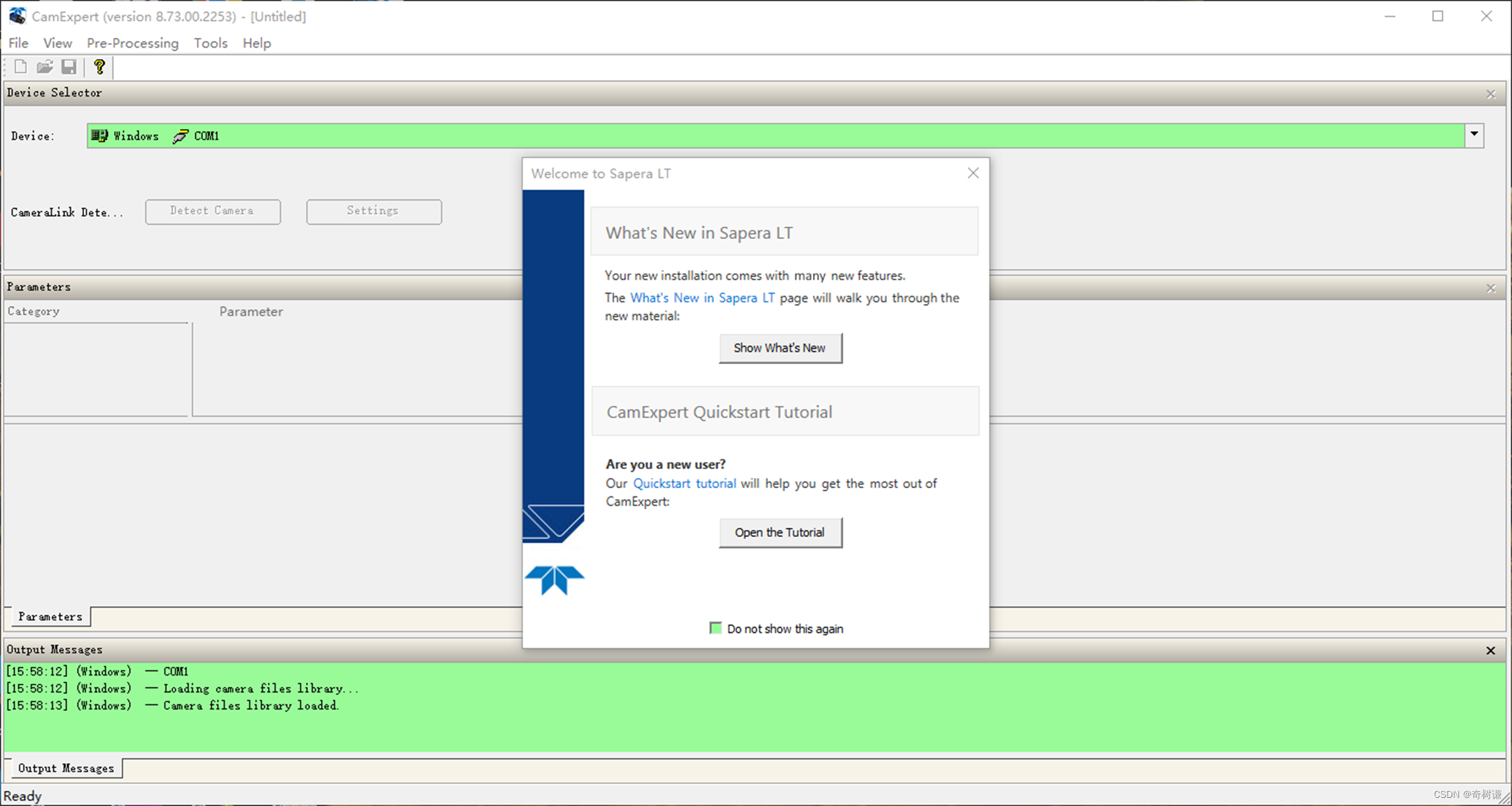Open the File menu

point(18,43)
